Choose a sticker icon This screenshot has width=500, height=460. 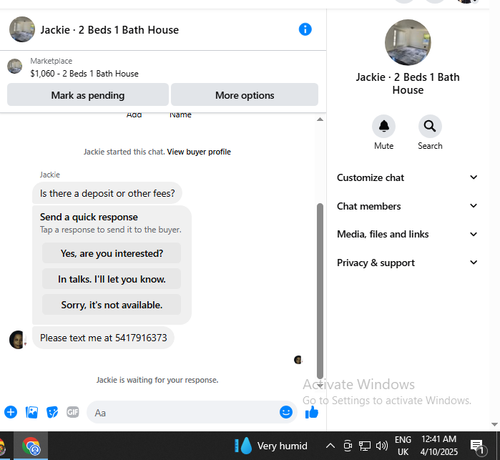pos(52,412)
